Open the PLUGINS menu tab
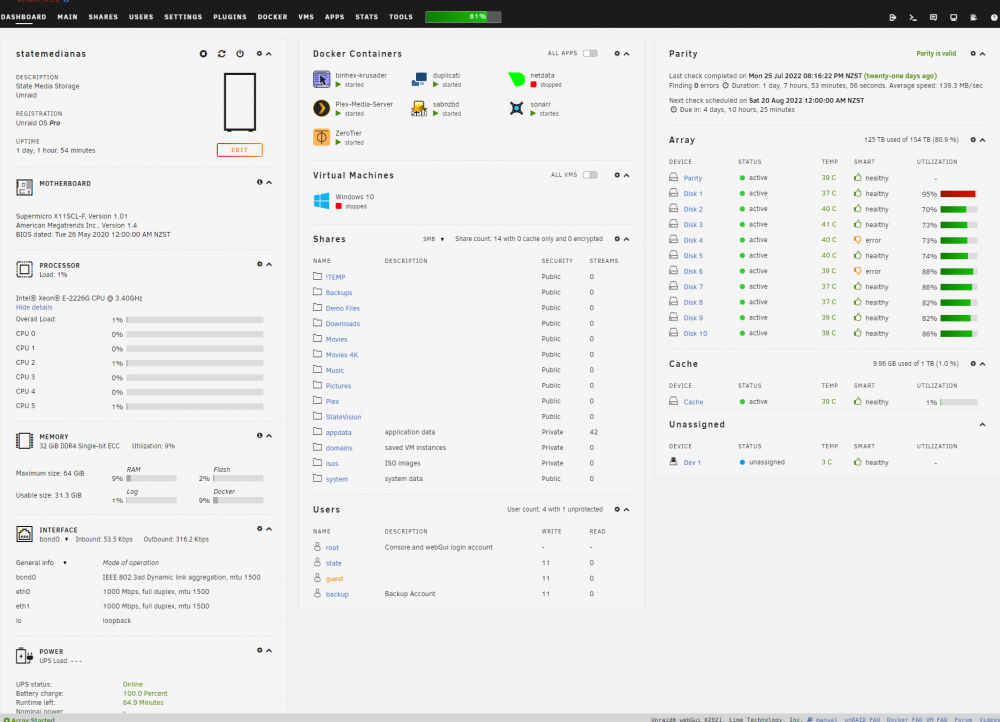Viewport: 1000px width, 722px height. pyautogui.click(x=230, y=17)
